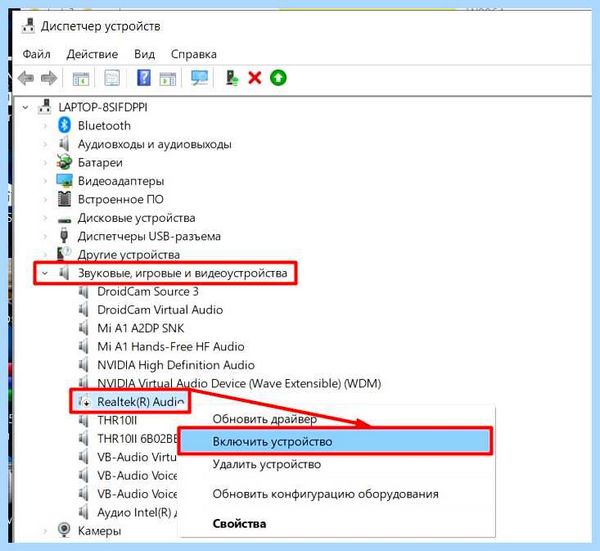Expand the Встроенное ПО category arrow
This screenshot has height=551, width=600.
pyautogui.click(x=45, y=199)
